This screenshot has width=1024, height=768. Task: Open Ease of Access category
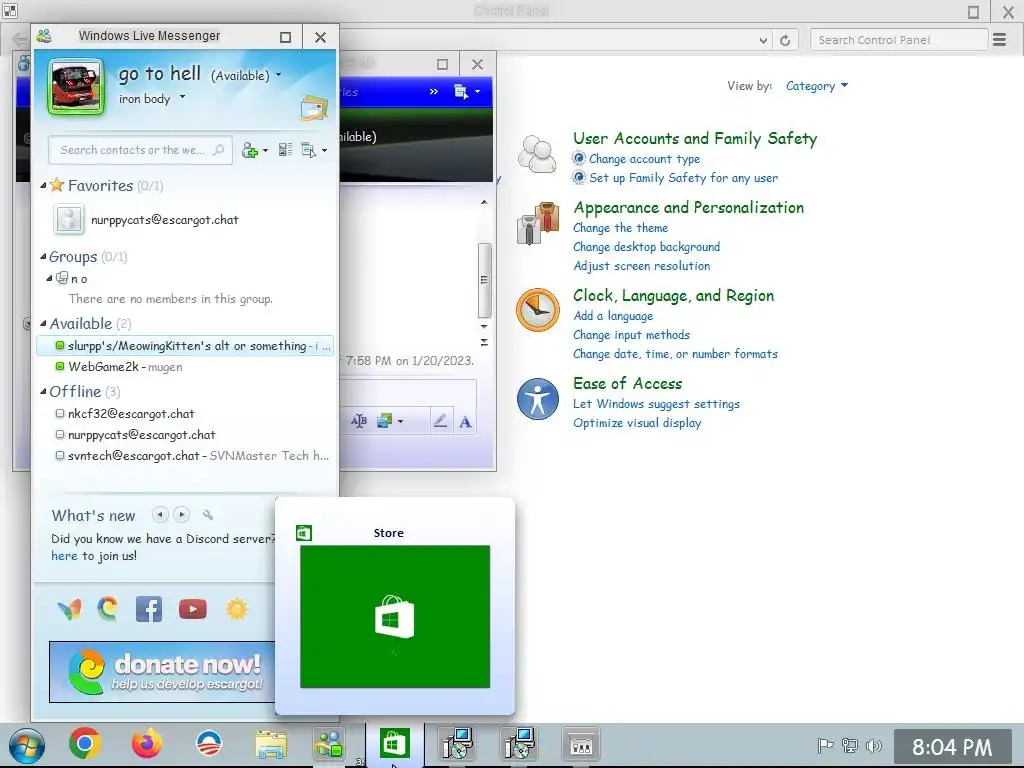pos(628,383)
